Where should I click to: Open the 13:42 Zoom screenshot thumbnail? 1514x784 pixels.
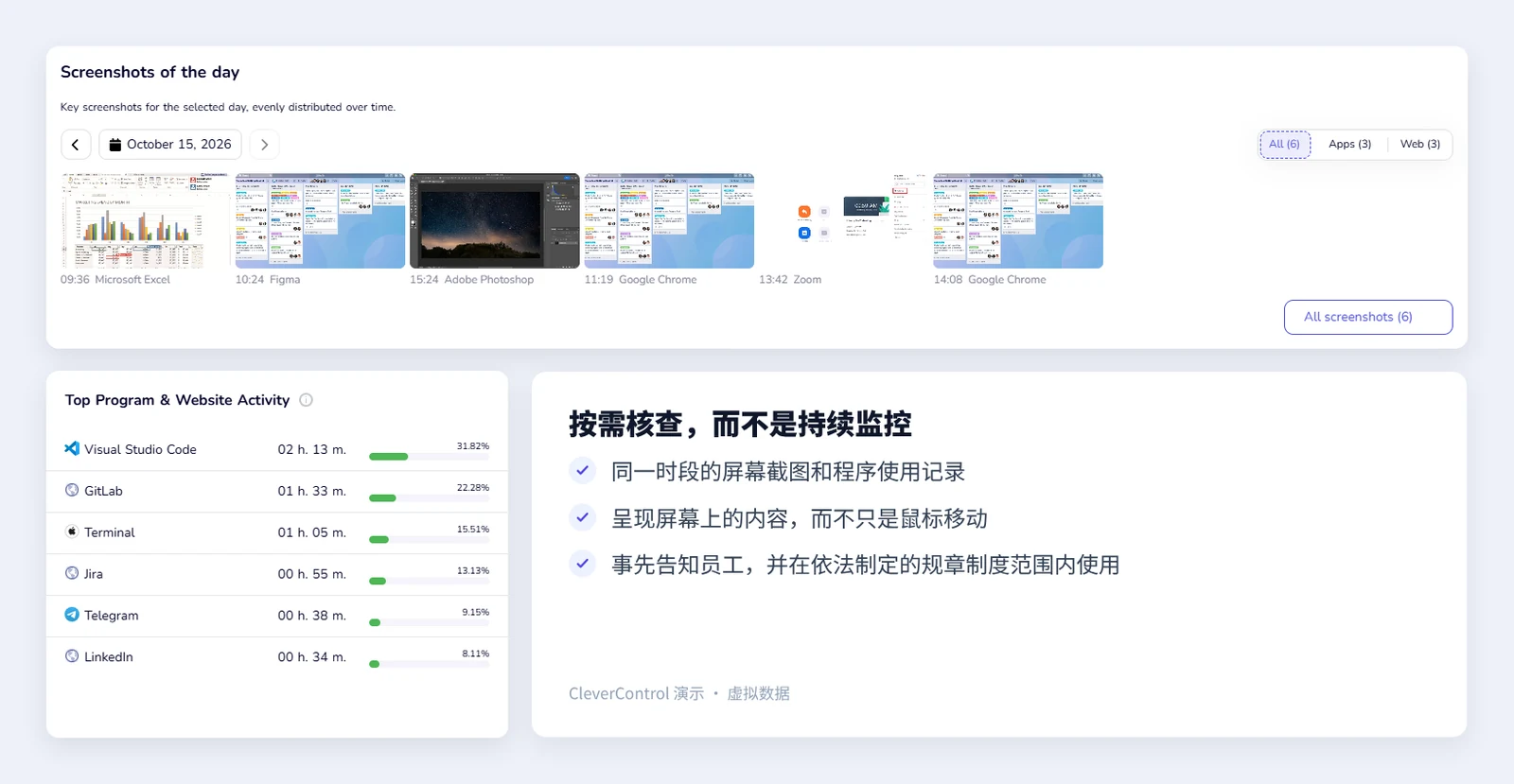pyautogui.click(x=843, y=220)
